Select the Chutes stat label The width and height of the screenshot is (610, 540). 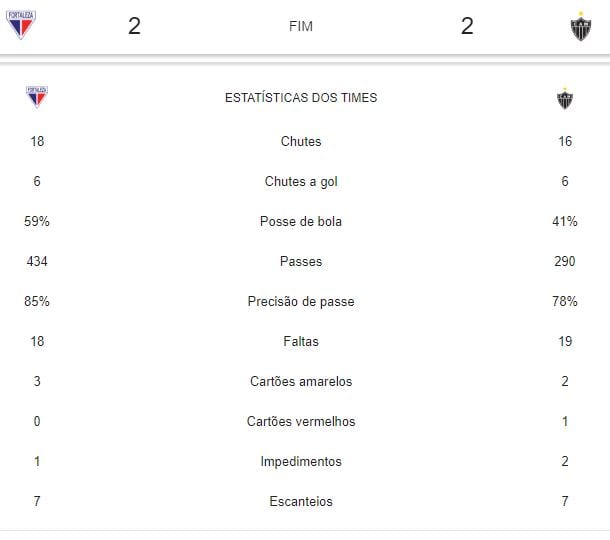(301, 142)
